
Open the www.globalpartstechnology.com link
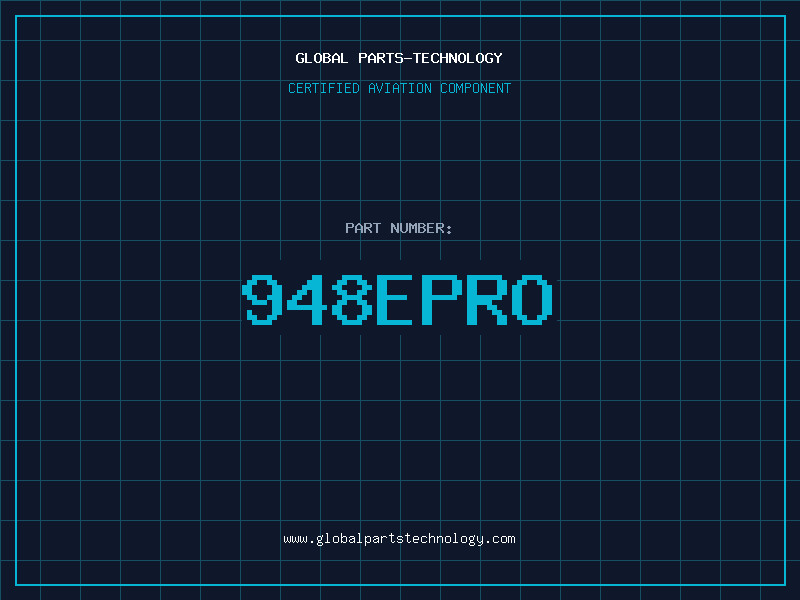click(x=399, y=539)
